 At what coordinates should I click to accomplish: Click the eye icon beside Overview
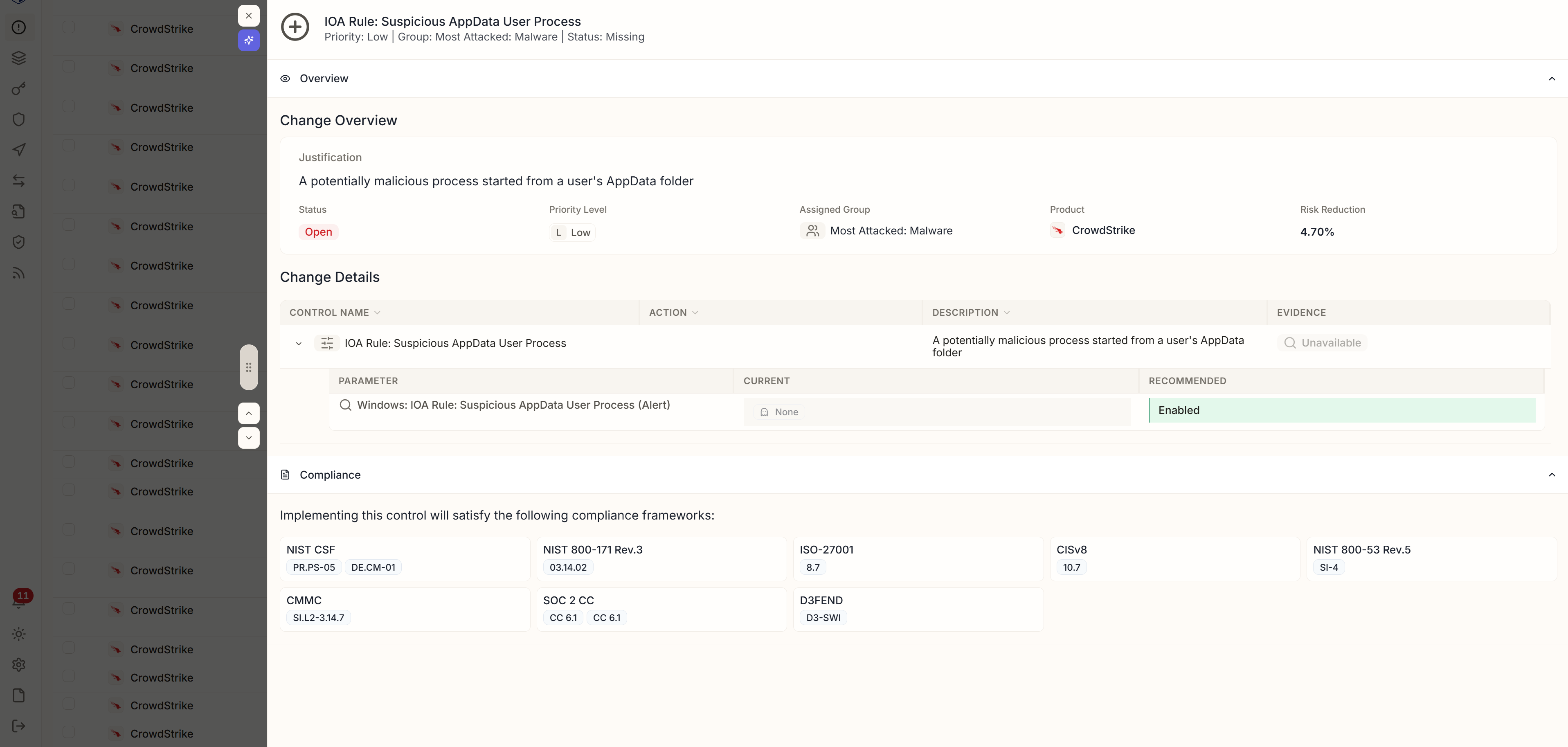point(285,79)
